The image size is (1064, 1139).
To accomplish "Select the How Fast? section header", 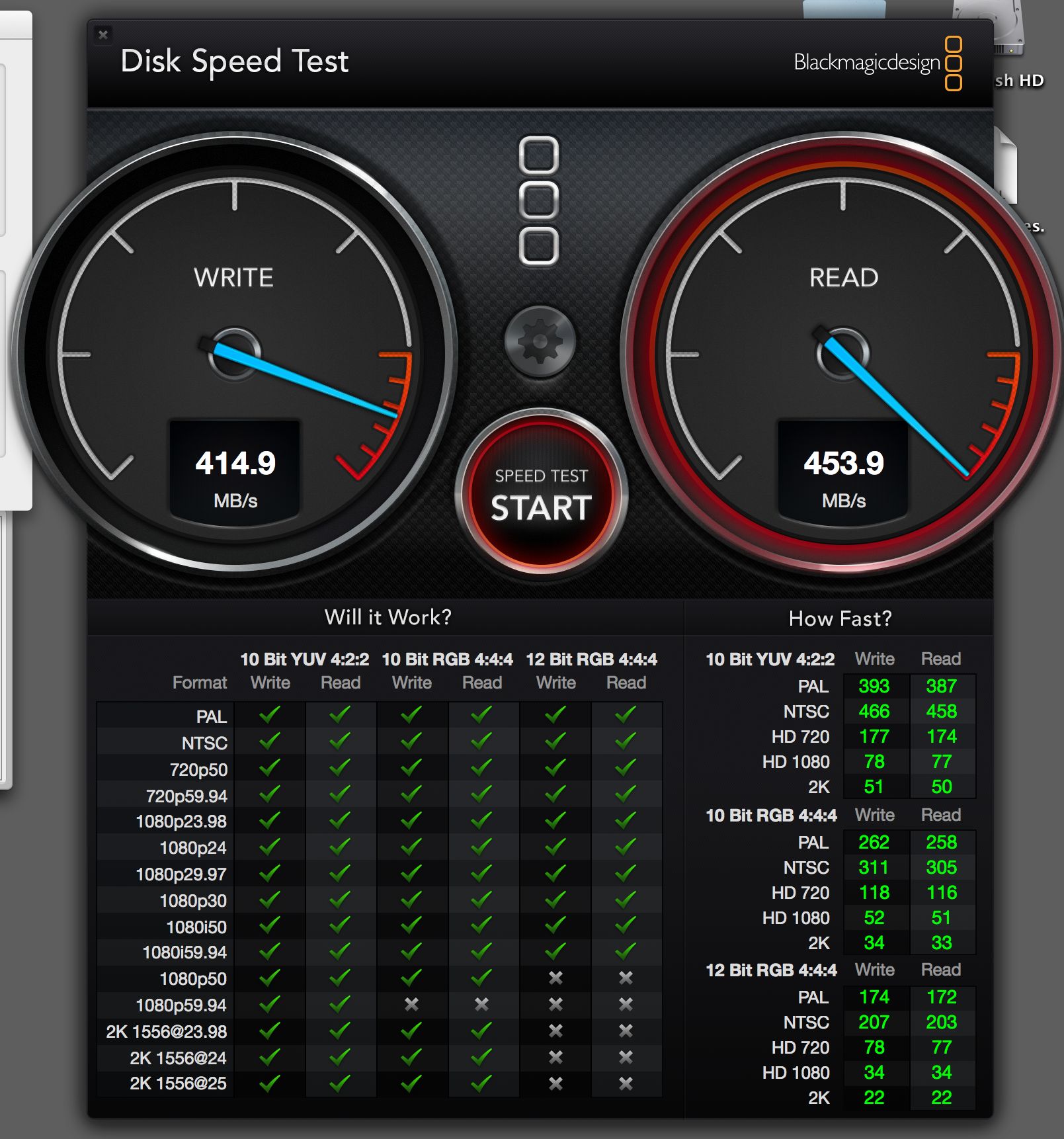I will pos(840,619).
